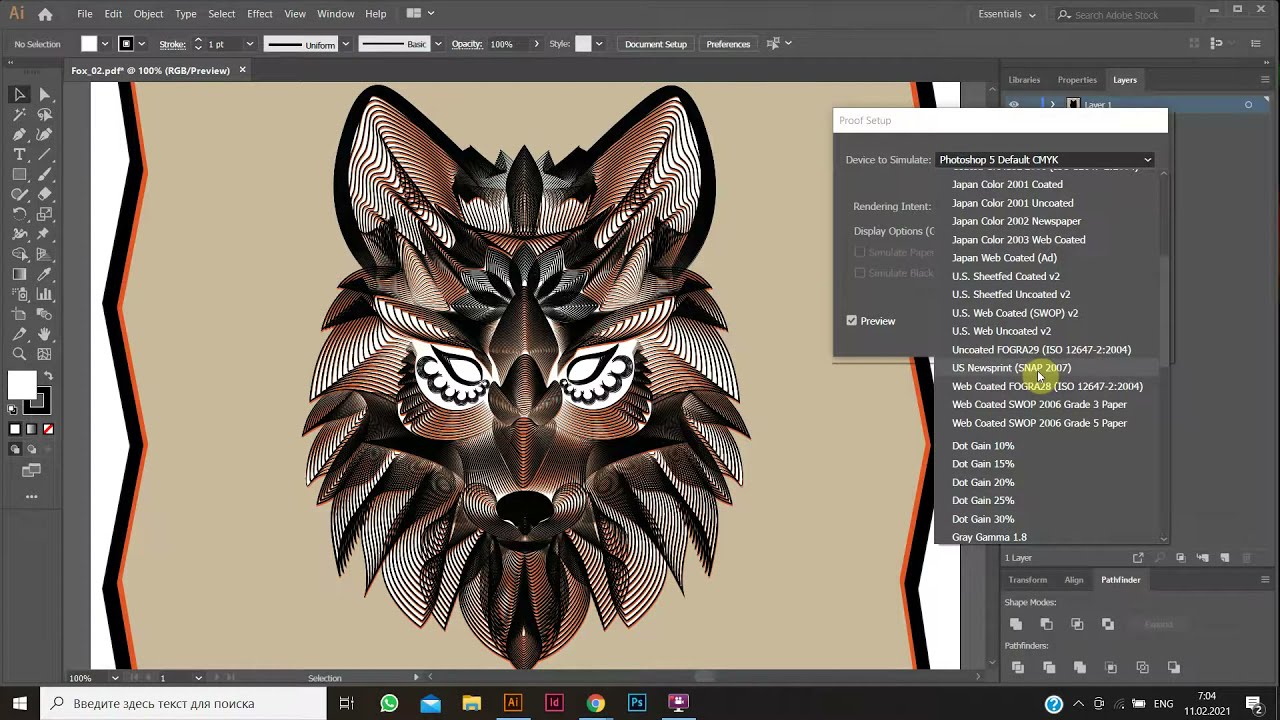Click the Minus Back pathfinder icon

[x=1174, y=667]
